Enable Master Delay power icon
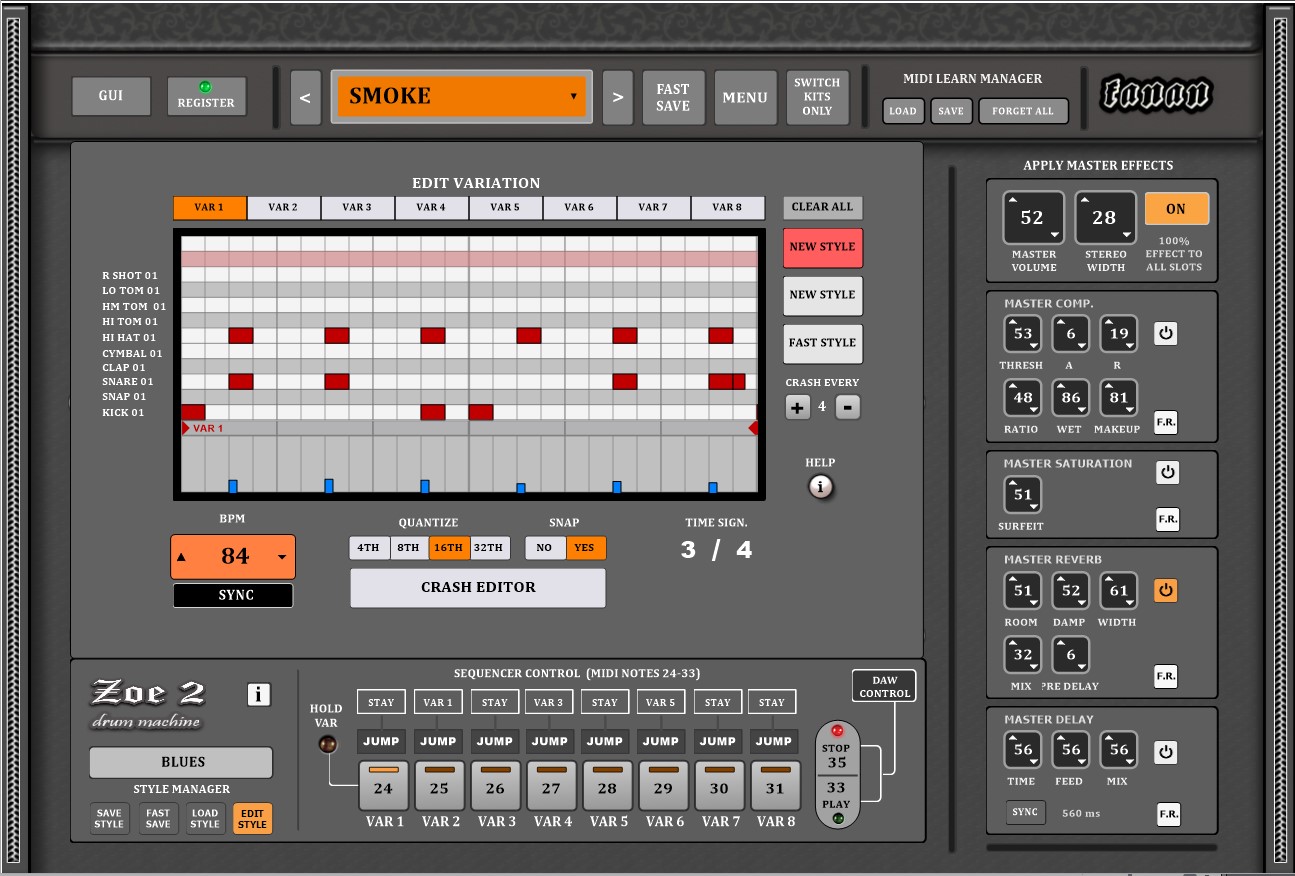The height and width of the screenshot is (876, 1295). pyautogui.click(x=1166, y=752)
